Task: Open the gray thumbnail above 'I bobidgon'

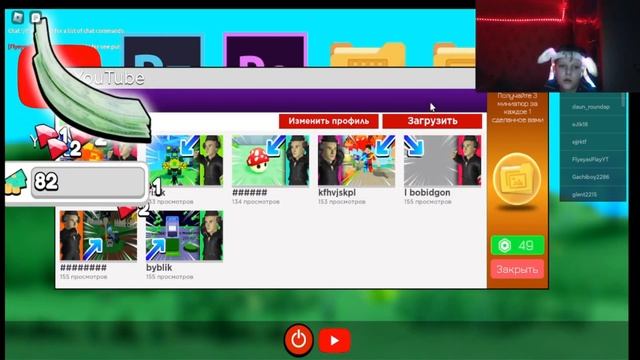Action: click(x=442, y=160)
